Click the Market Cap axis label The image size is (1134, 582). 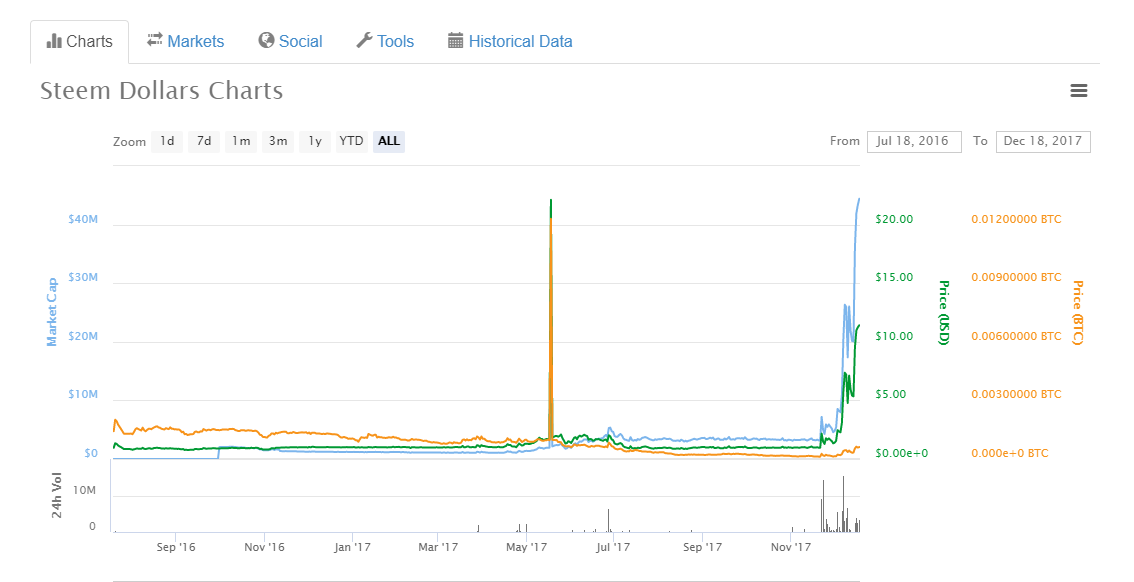coord(51,312)
